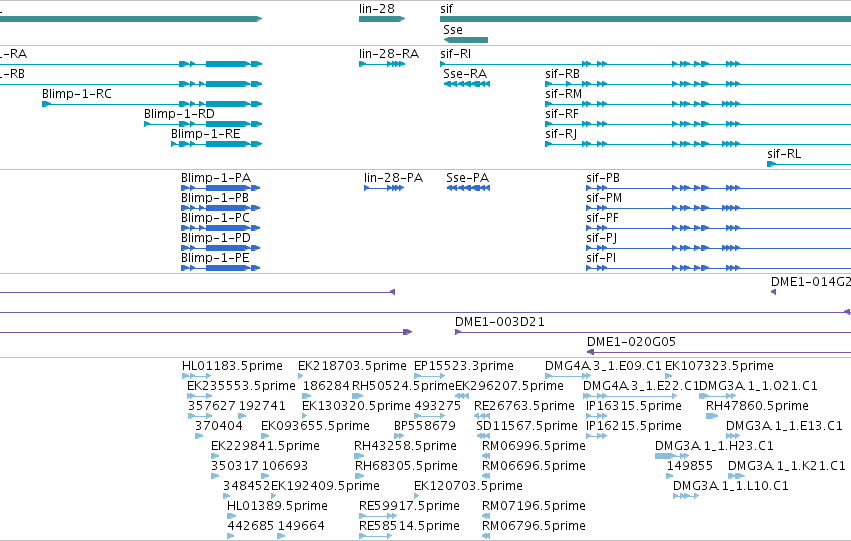Click EST RH68305.5prime
This screenshot has width=851, height=541.
click(406, 466)
